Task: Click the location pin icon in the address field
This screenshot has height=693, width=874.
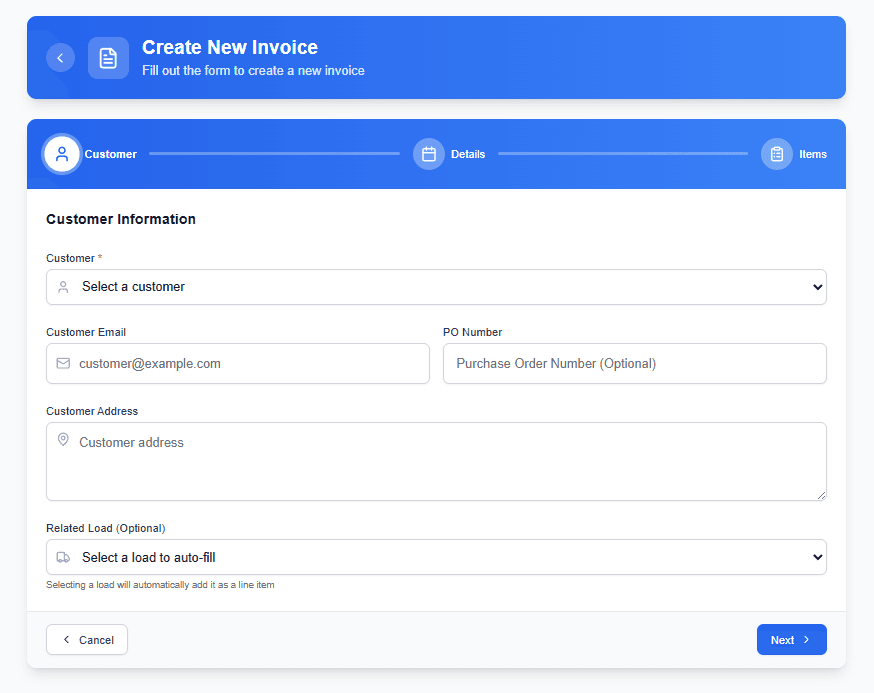Action: (x=63, y=439)
